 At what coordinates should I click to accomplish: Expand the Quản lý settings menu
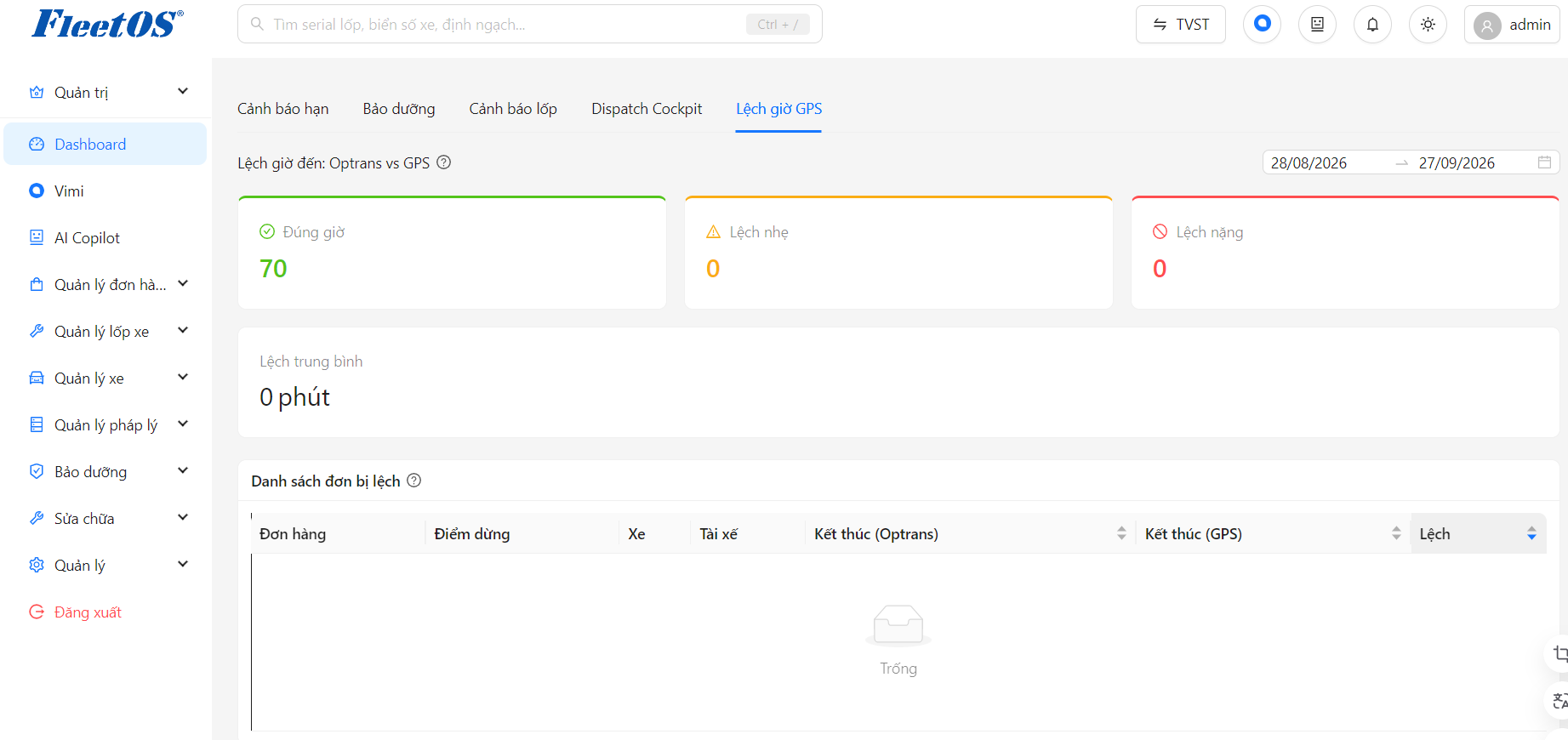[105, 566]
